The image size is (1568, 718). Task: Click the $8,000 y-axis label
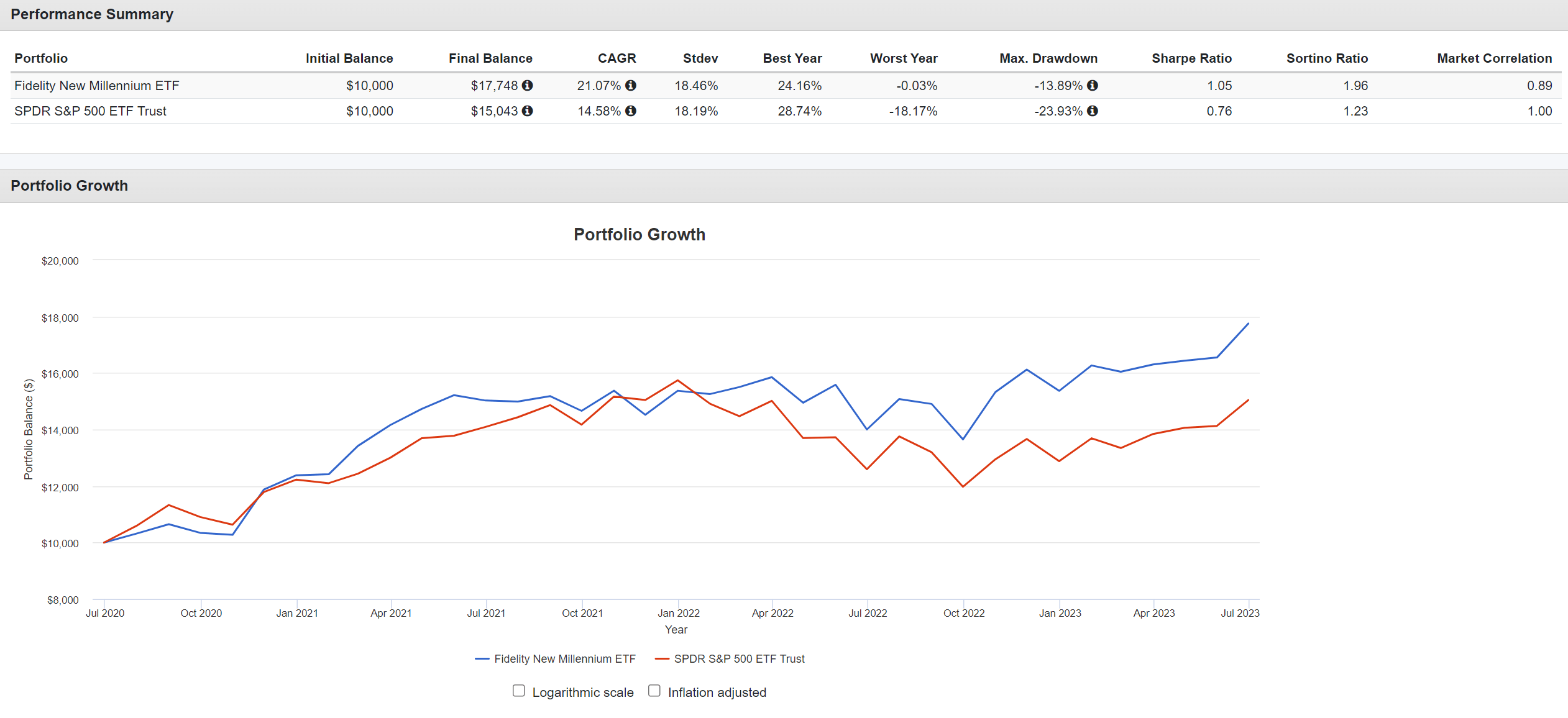pyautogui.click(x=63, y=600)
